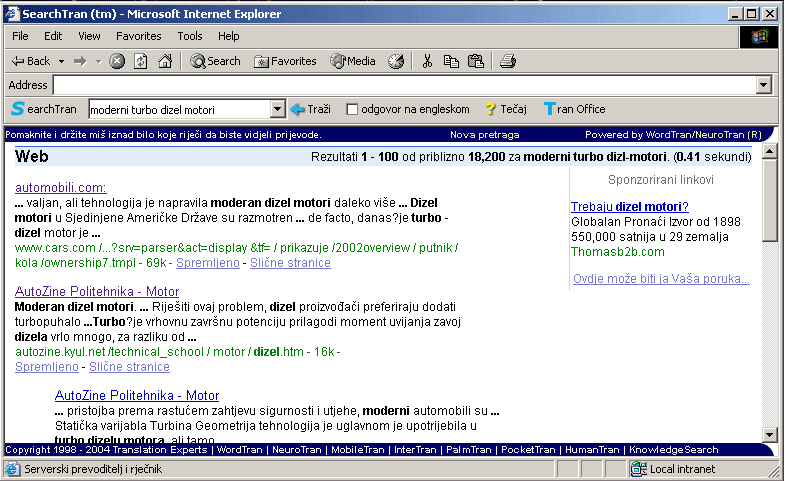The height and width of the screenshot is (481, 785).
Task: Open Slične stranice under cars.com result
Action: 290,263
